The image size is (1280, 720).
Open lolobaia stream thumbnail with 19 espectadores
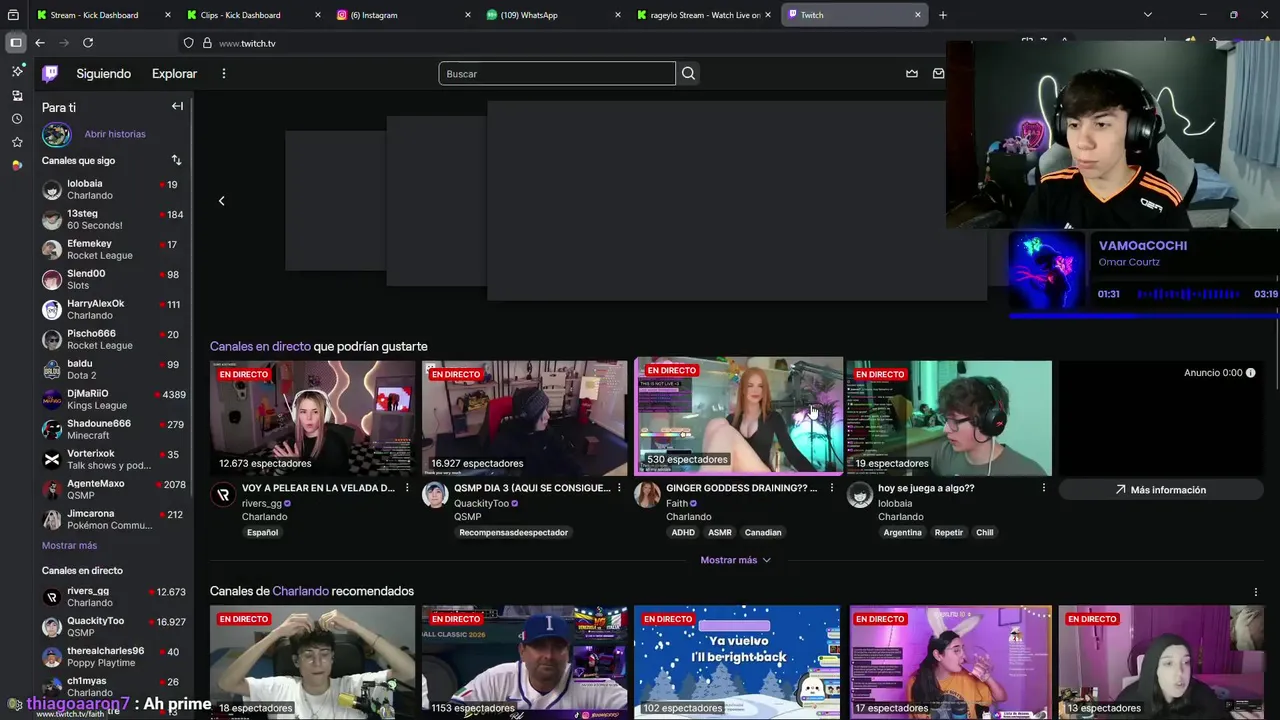click(x=949, y=418)
